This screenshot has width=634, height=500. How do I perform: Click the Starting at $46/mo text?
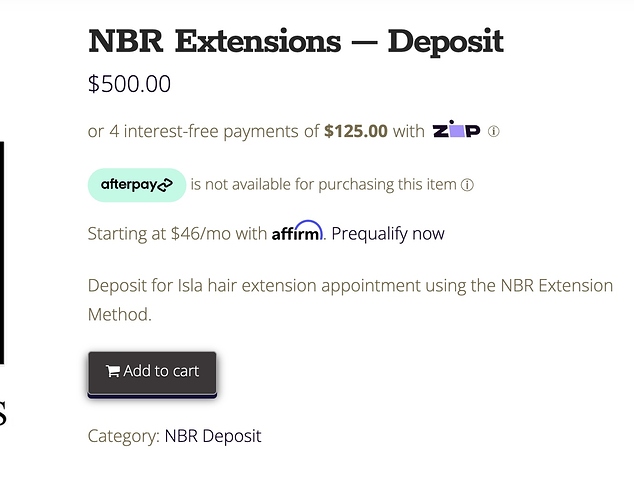click(x=177, y=234)
